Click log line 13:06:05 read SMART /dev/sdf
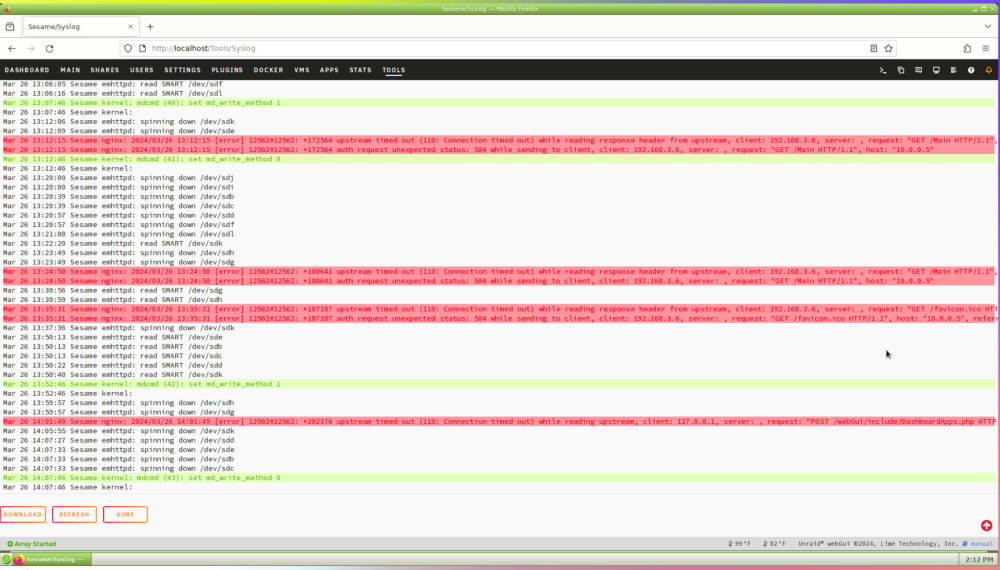Screen dimensions: 1000x570 (x=113, y=84)
